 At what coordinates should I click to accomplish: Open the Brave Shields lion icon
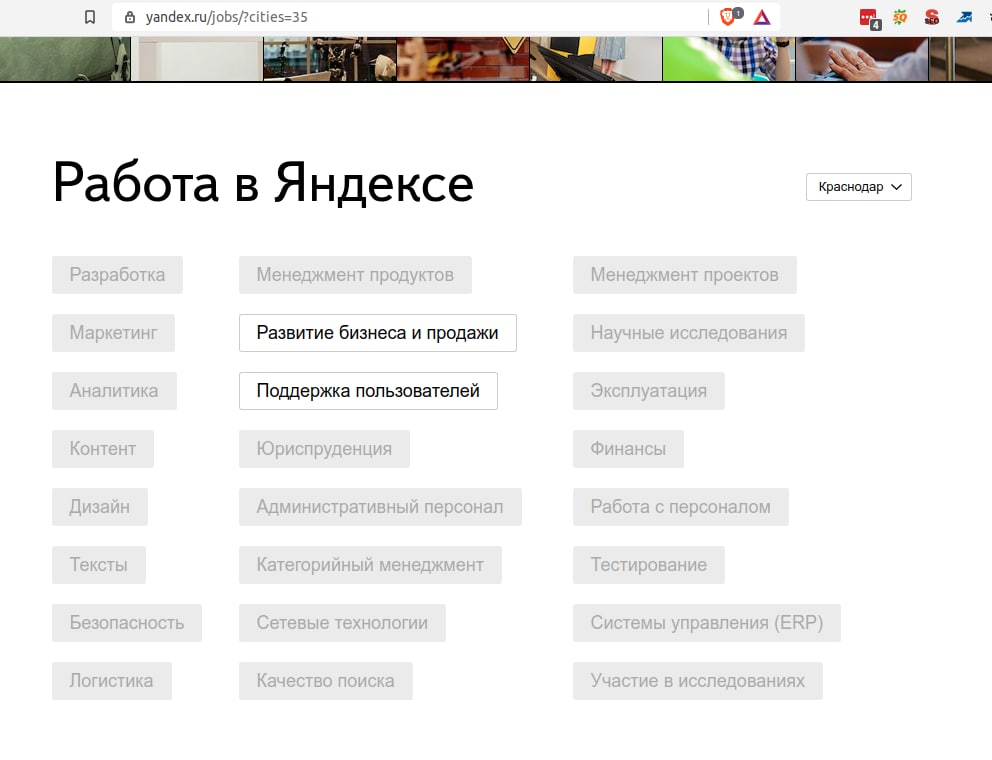730,17
